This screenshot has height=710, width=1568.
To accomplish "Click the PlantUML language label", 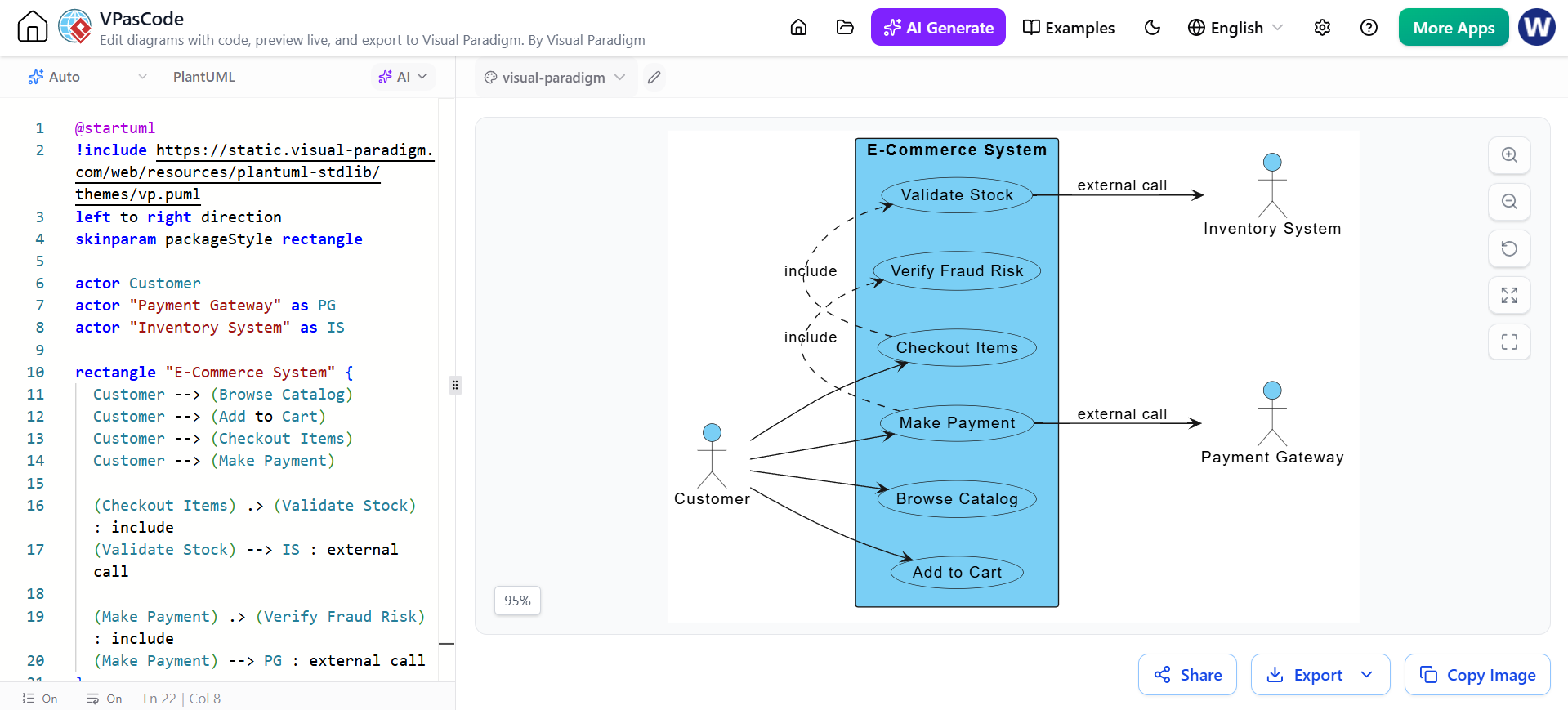I will (x=204, y=77).
